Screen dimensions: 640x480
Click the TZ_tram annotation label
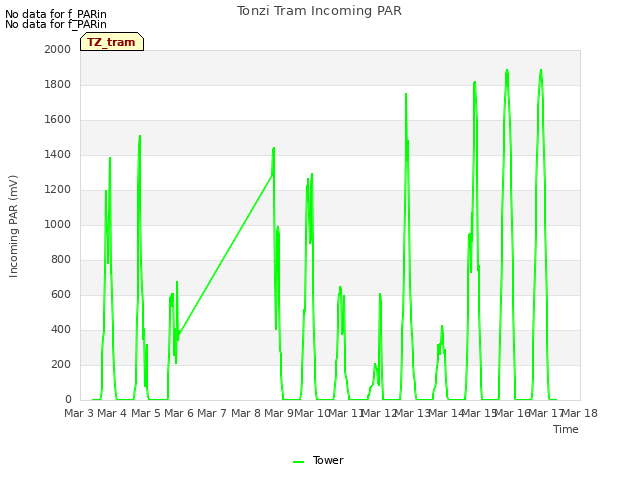pyautogui.click(x=112, y=42)
